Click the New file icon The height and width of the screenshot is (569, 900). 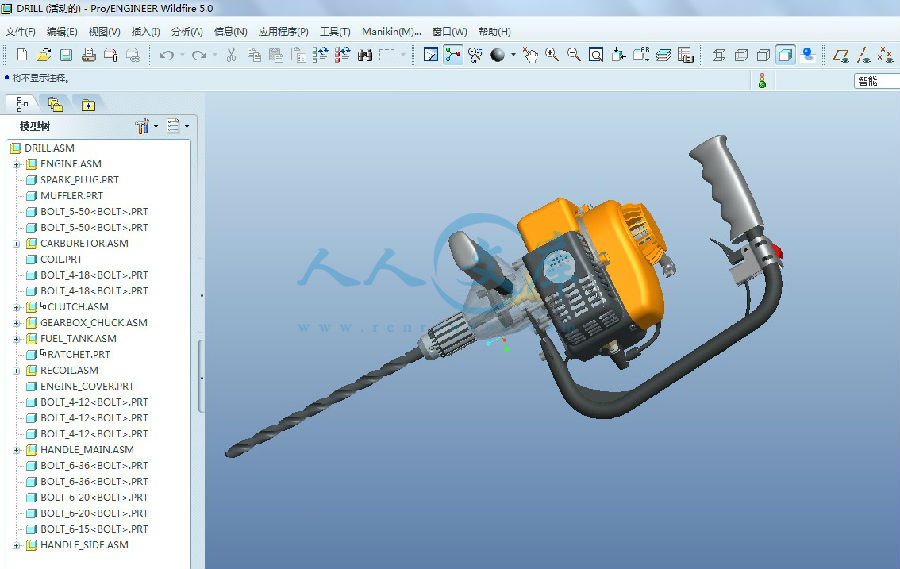pos(21,55)
